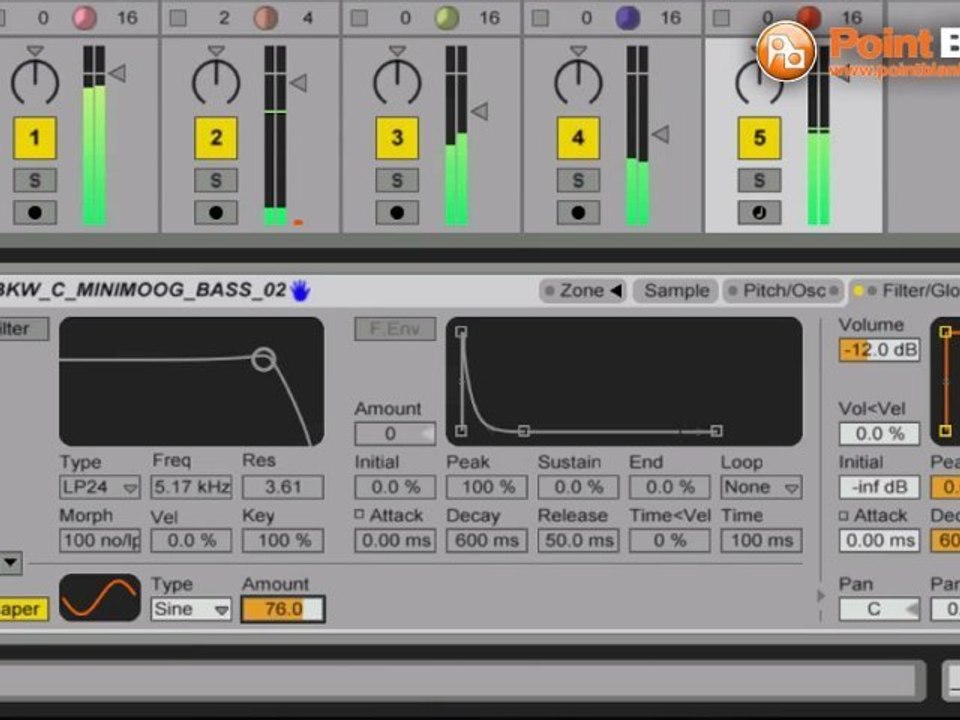This screenshot has width=960, height=720.
Task: Click the shaper sine curve display
Action: [100, 598]
